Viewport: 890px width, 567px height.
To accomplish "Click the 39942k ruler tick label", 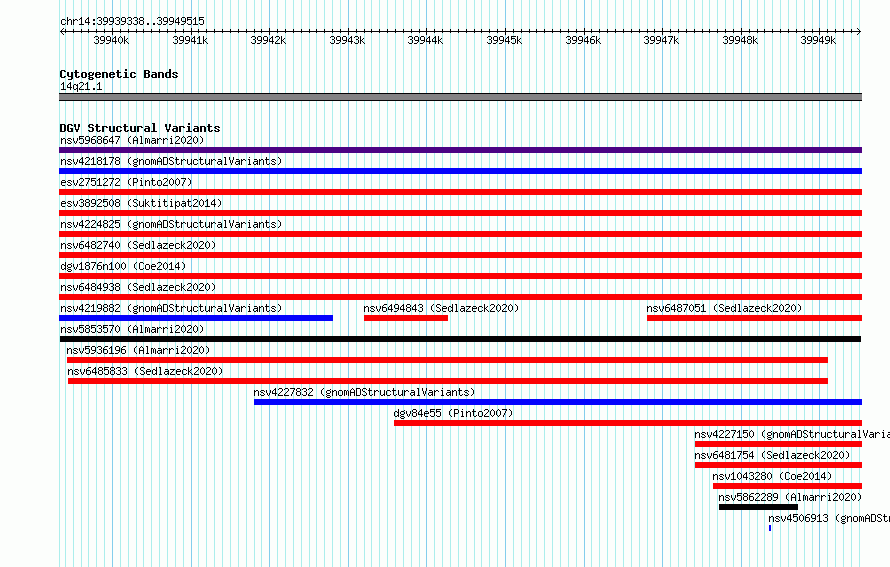I will 268,40.
